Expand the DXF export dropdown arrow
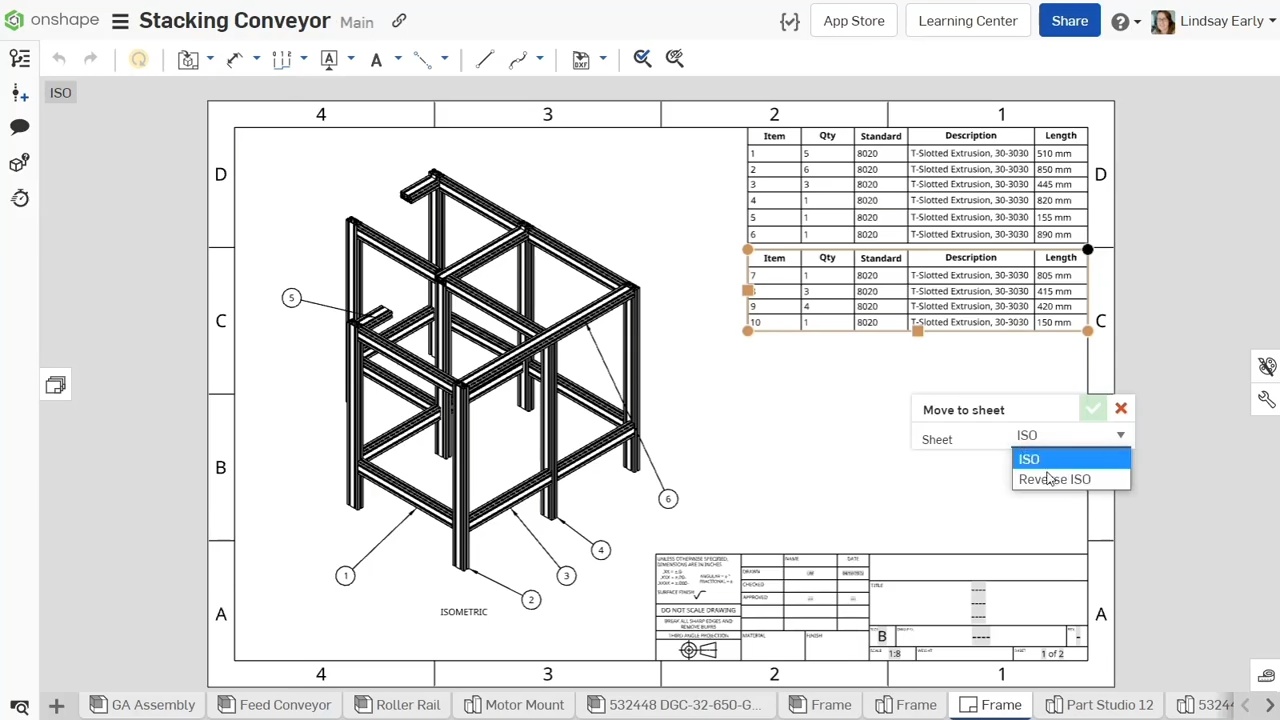Screen dimensions: 1280x720 pos(603,59)
